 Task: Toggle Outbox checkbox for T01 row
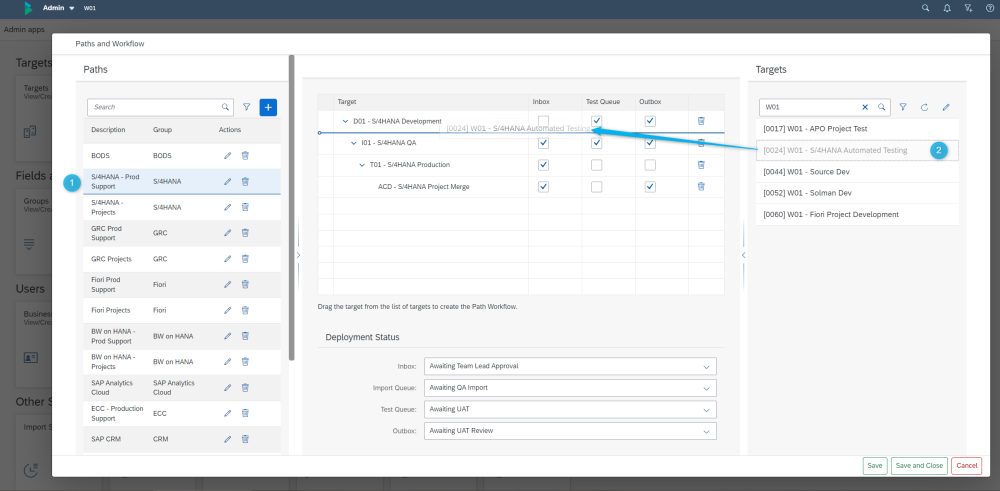click(x=650, y=165)
